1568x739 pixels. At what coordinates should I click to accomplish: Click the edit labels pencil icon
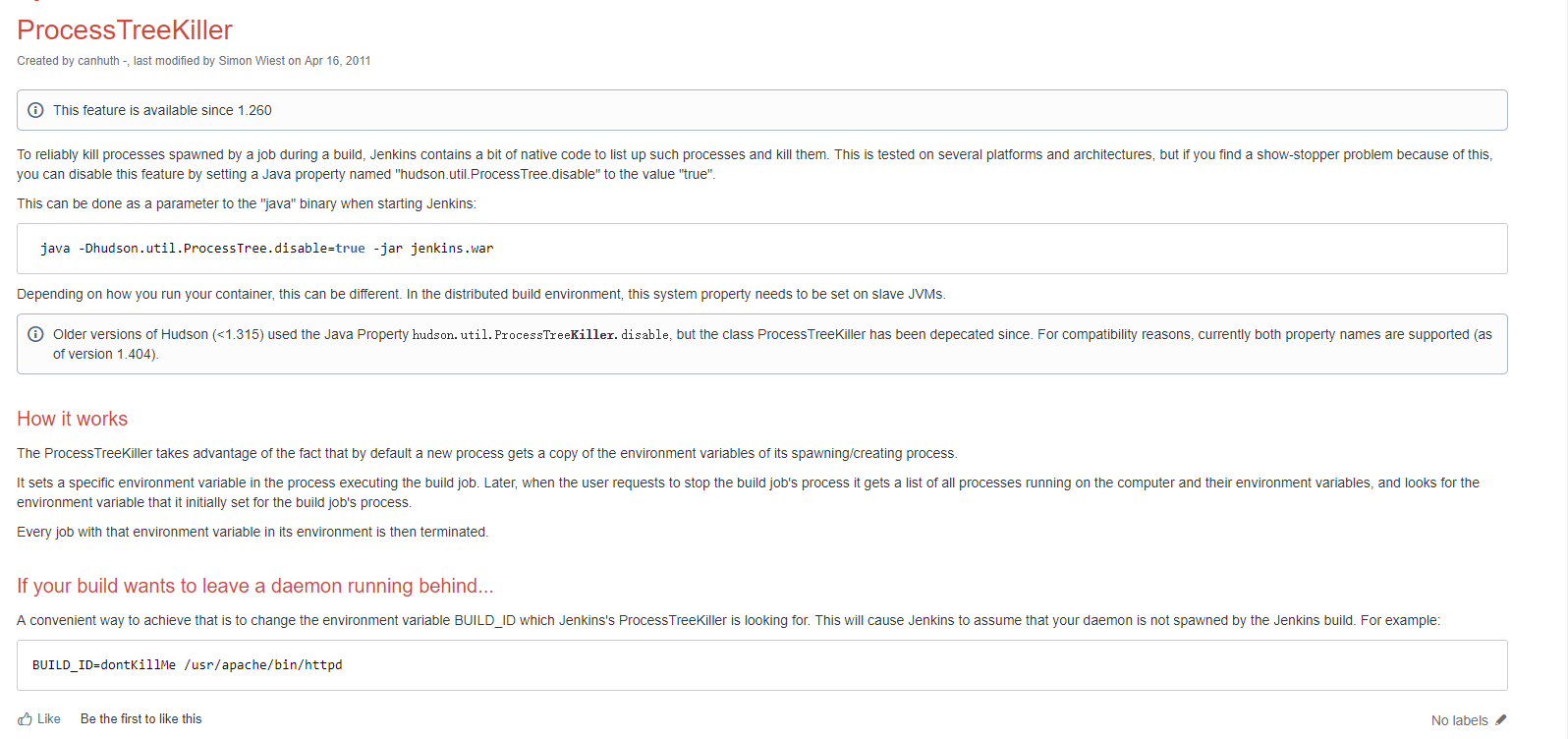(x=1500, y=720)
